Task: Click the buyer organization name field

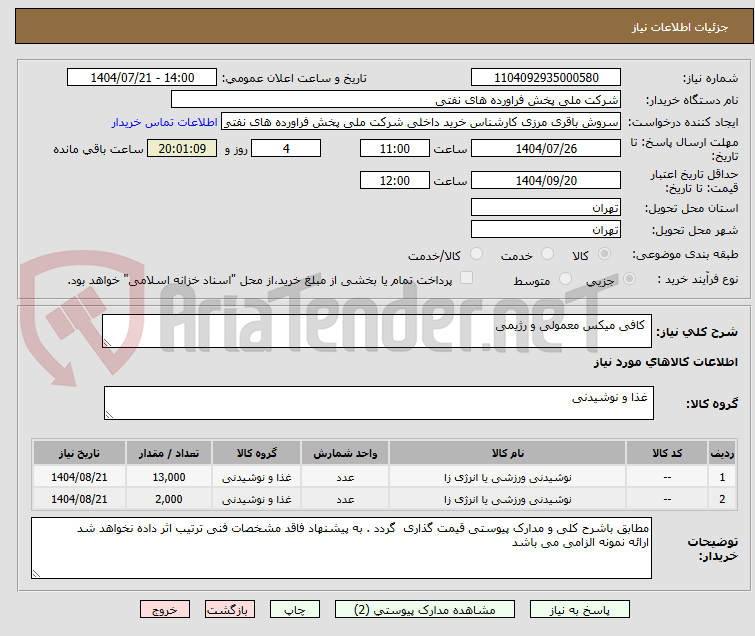Action: point(396,100)
